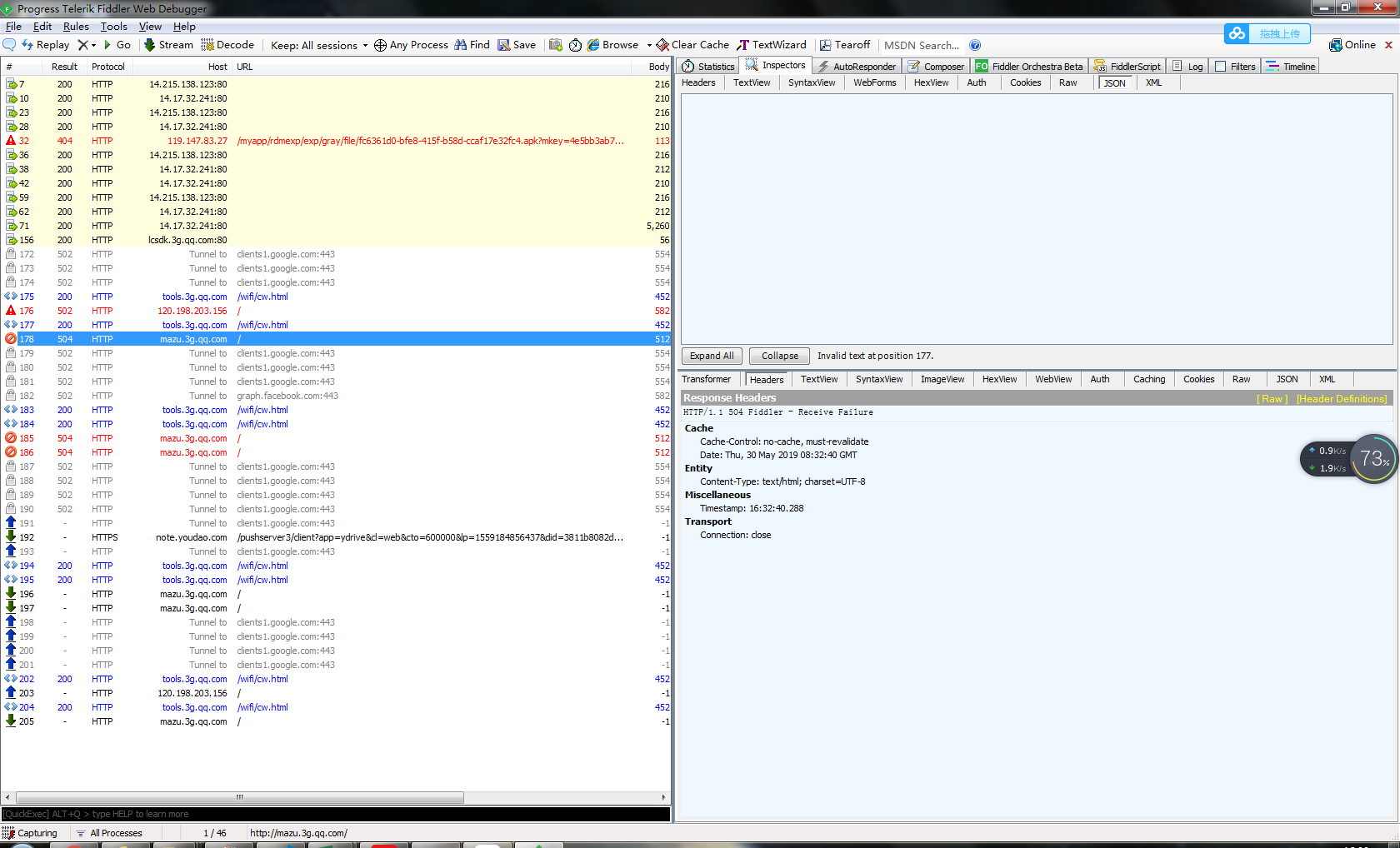Viewport: 1400px width, 848px height.
Task: Toggle the Decode toolbar icon
Action: coord(227,45)
